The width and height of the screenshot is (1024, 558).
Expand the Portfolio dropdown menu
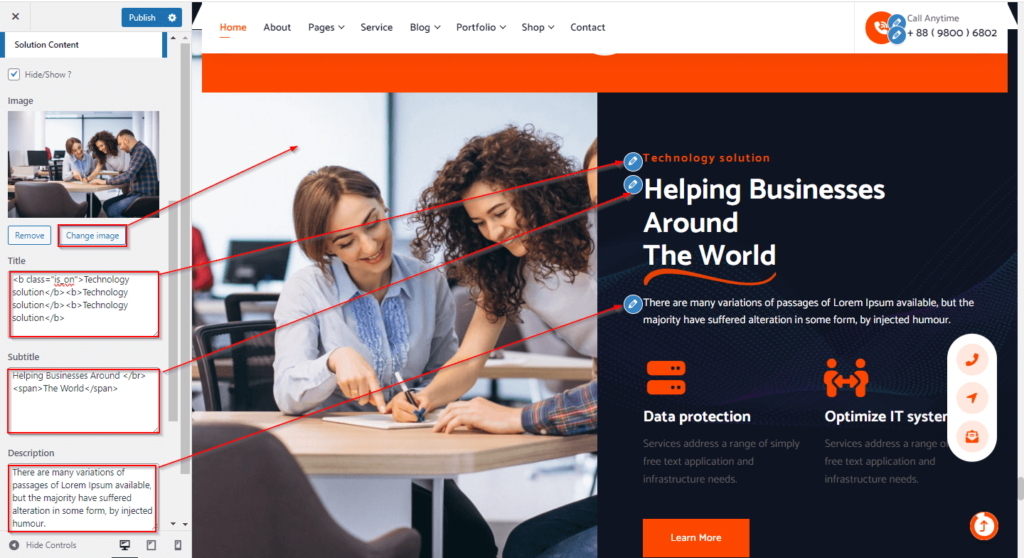[x=481, y=27]
